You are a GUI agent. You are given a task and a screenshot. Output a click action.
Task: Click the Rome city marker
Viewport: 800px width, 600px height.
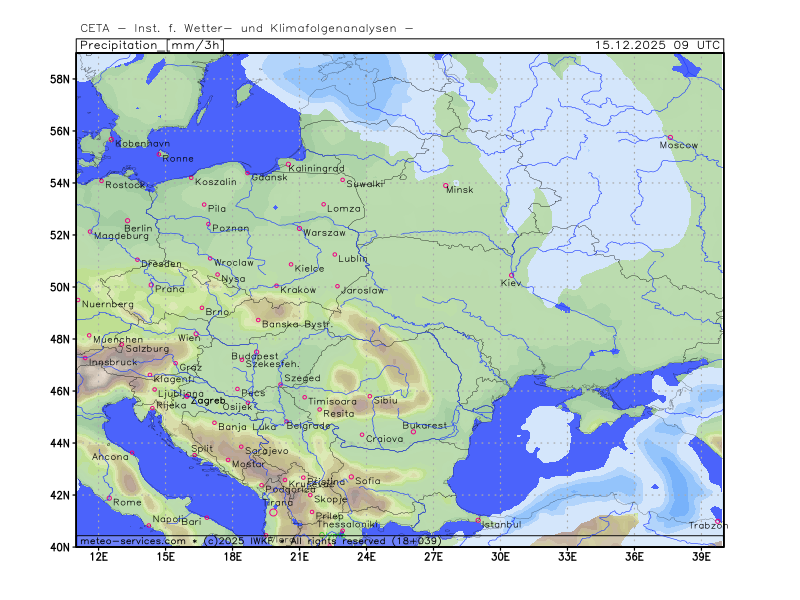coord(110,497)
